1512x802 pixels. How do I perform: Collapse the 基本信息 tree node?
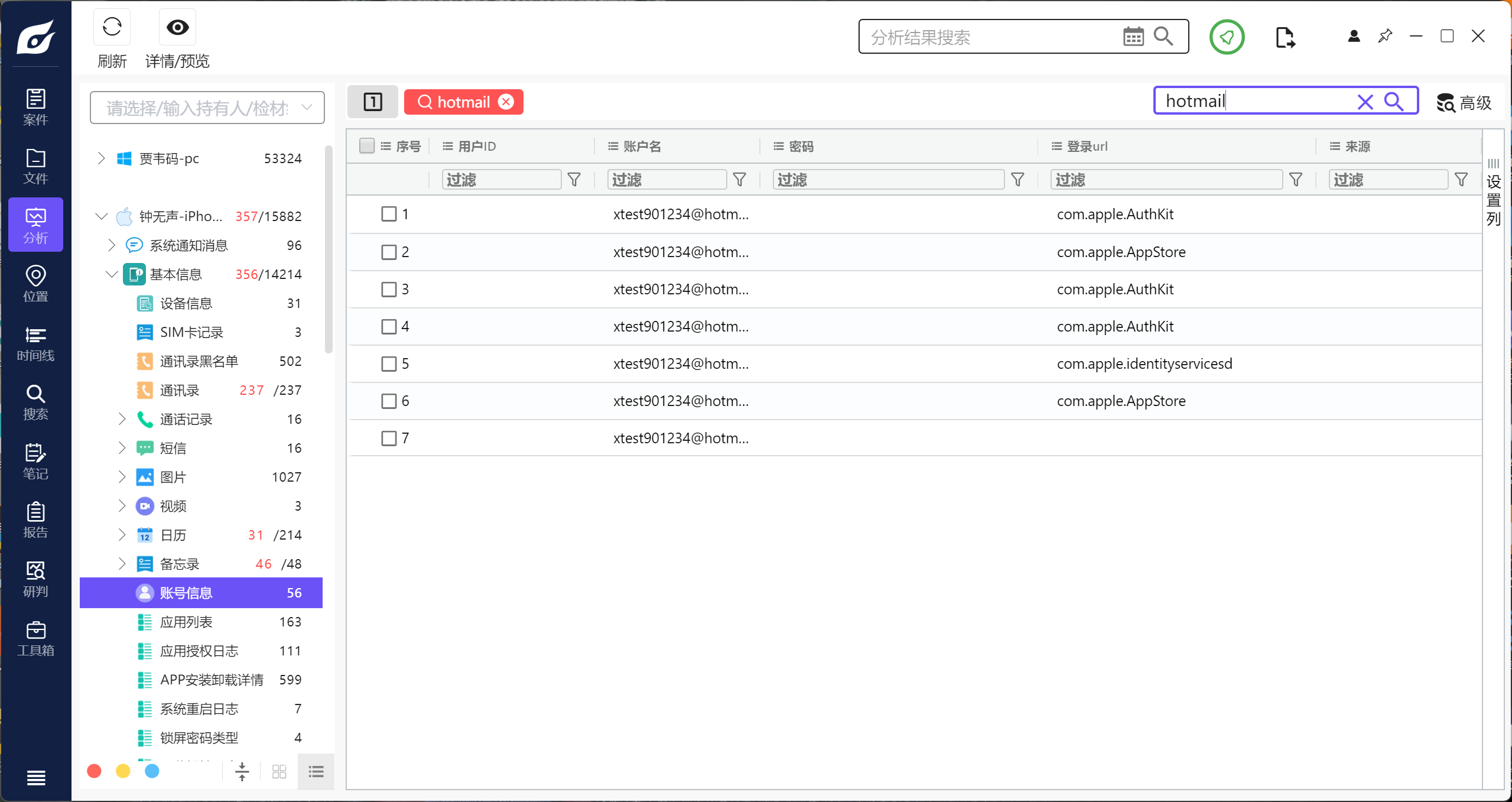[x=111, y=274]
